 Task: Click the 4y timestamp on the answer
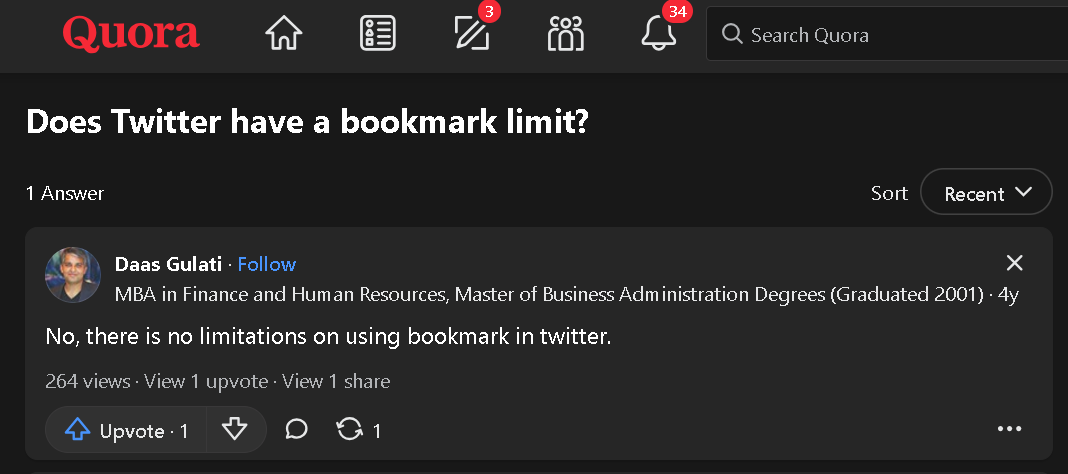pos(1008,295)
